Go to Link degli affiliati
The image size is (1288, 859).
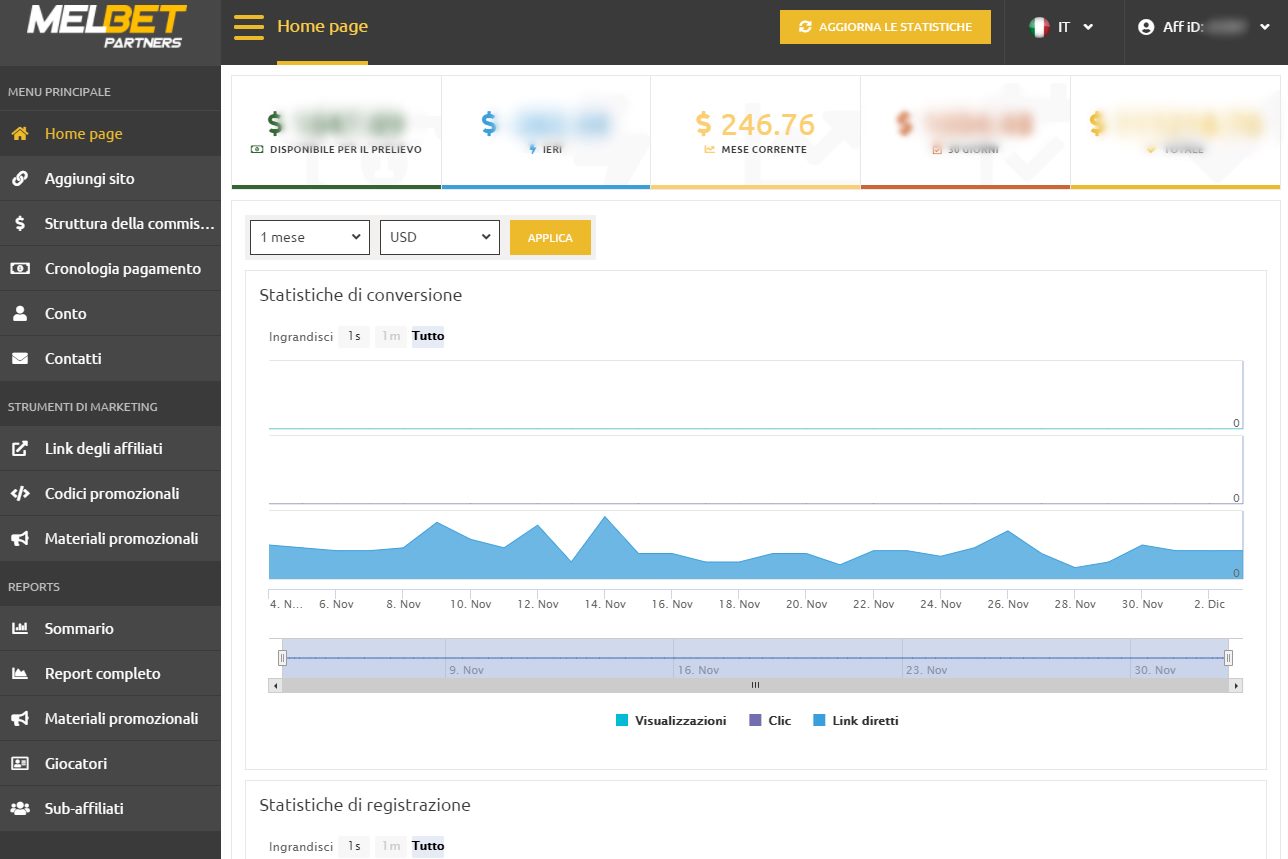tap(110, 448)
